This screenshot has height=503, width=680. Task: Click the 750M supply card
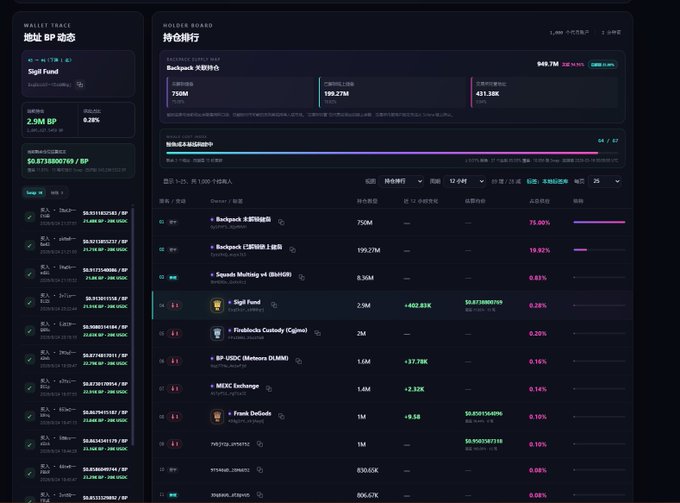242,92
